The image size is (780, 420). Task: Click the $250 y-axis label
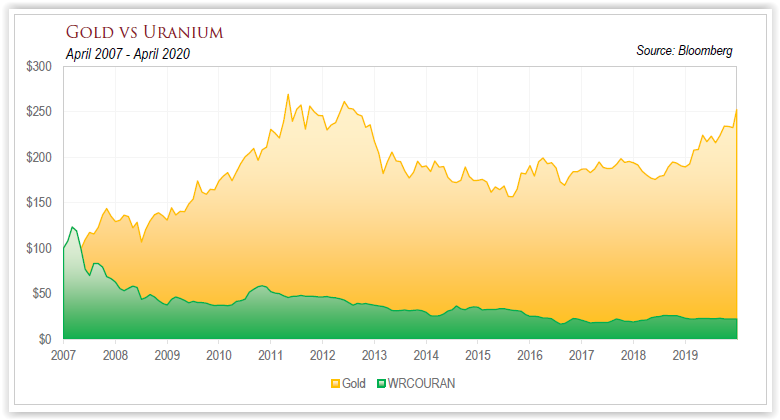point(40,112)
